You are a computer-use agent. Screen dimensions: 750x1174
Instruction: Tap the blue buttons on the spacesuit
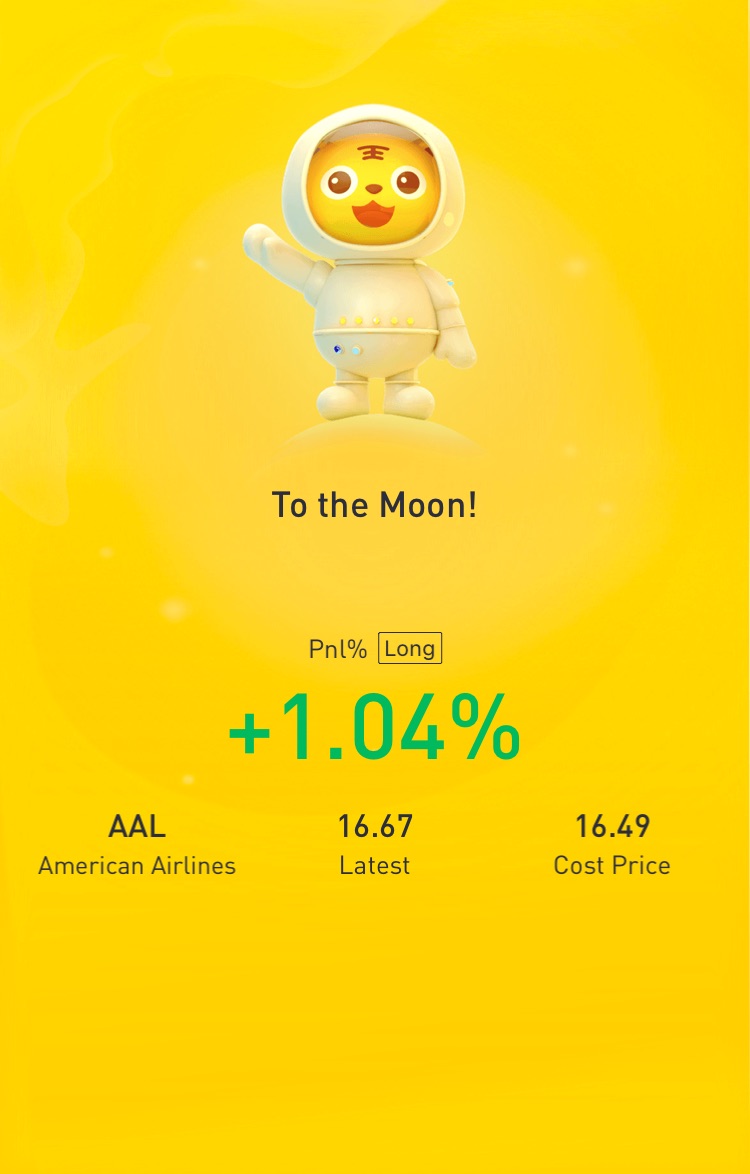[x=347, y=350]
